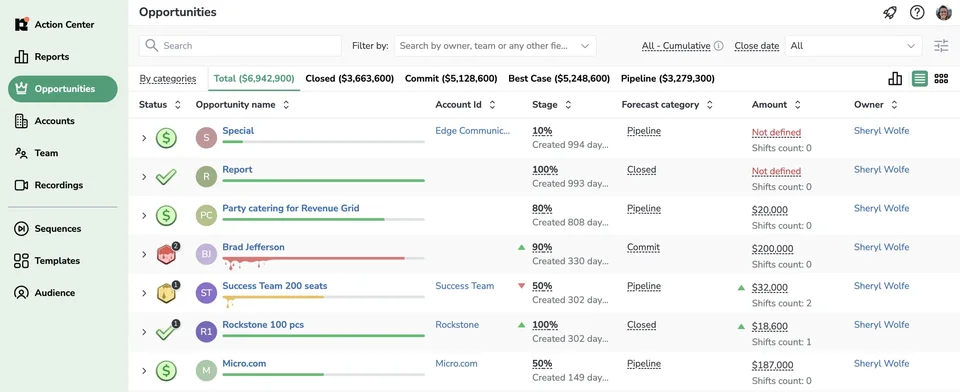This screenshot has height=392, width=960.
Task: Click red alert status icon for Brad Jefferson
Action: pos(167,254)
